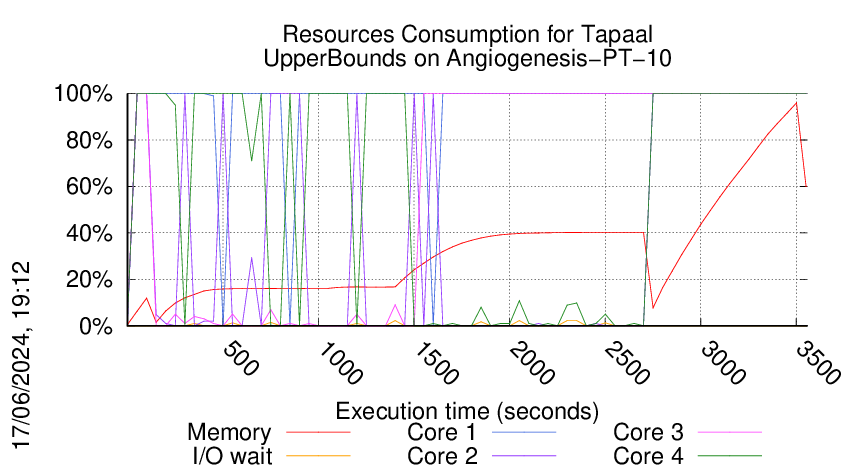
Task: Click the Core 3 legend label
Action: point(648,432)
